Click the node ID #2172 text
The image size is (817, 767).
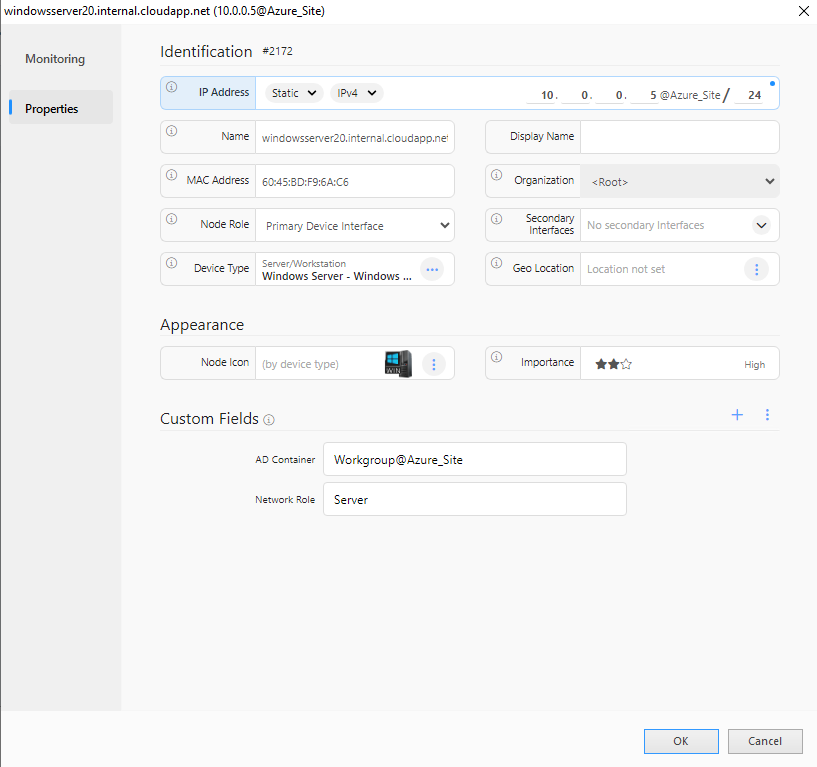(x=278, y=51)
